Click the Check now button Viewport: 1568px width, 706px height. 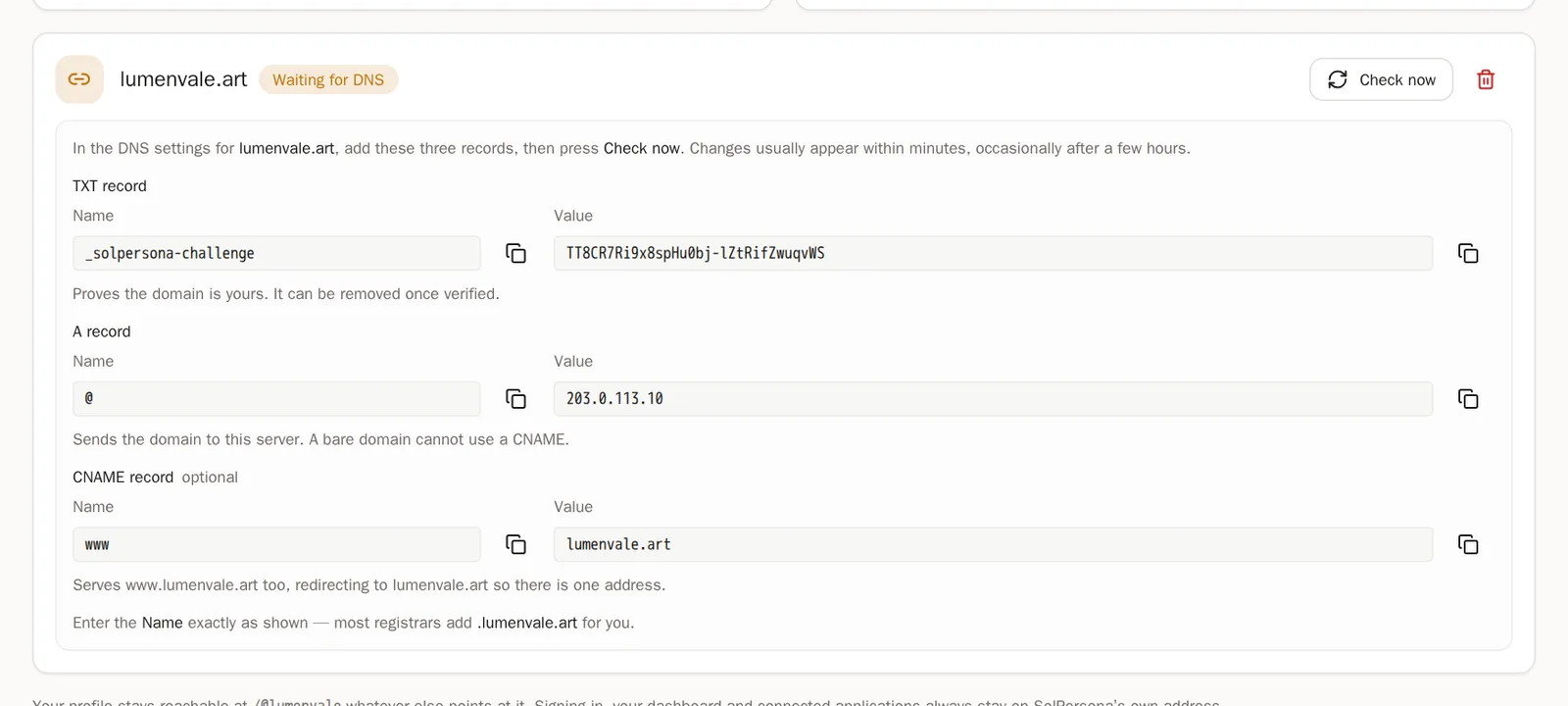coord(1381,79)
